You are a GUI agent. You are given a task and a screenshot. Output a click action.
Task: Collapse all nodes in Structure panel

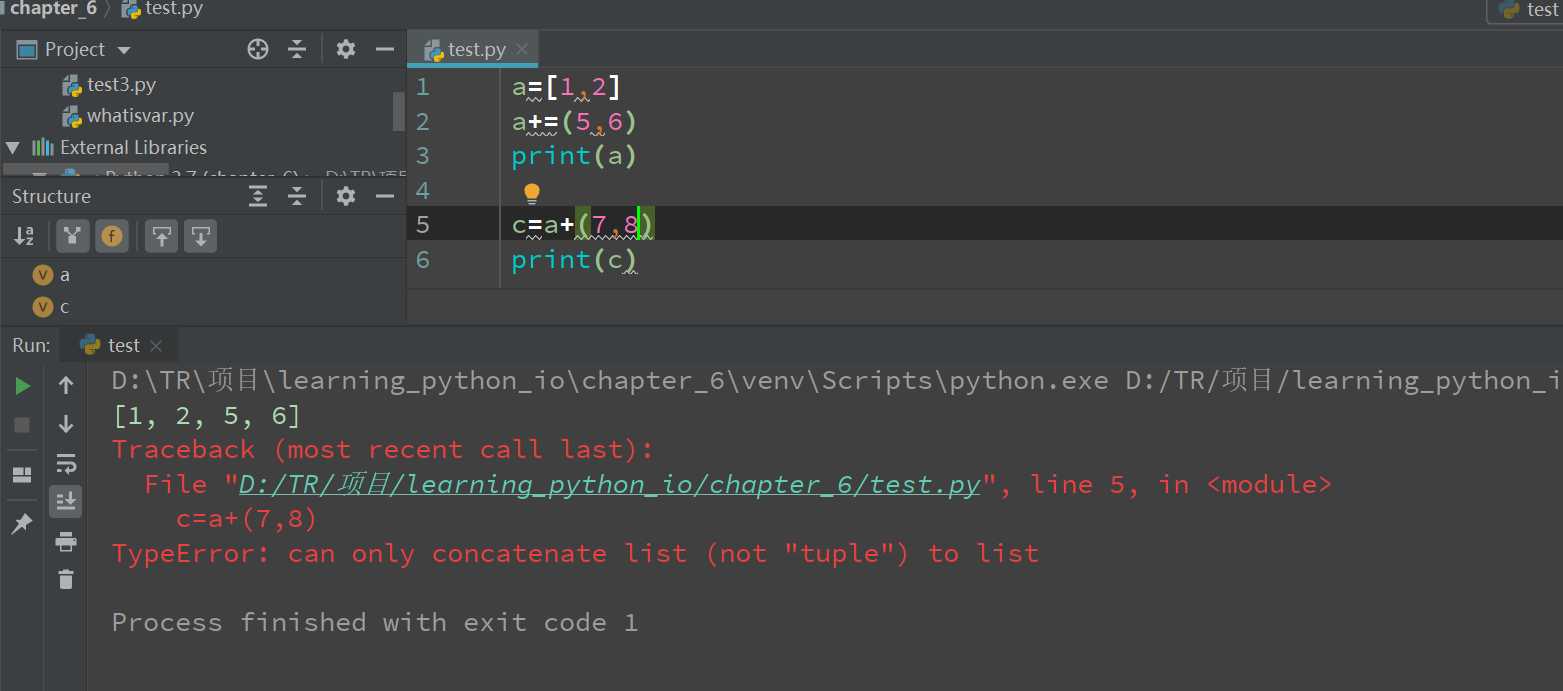(x=297, y=196)
